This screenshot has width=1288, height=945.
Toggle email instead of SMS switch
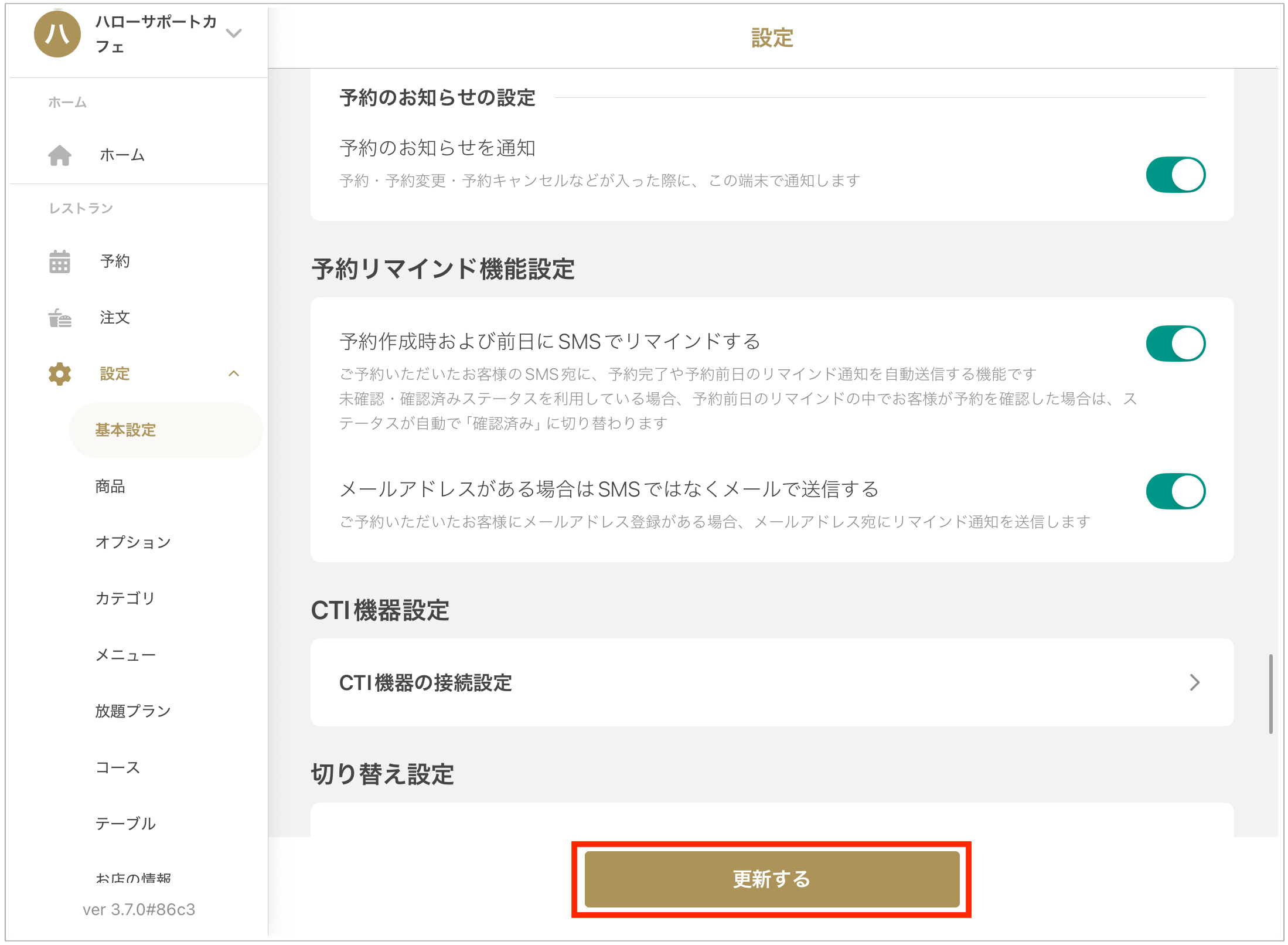pos(1175,491)
